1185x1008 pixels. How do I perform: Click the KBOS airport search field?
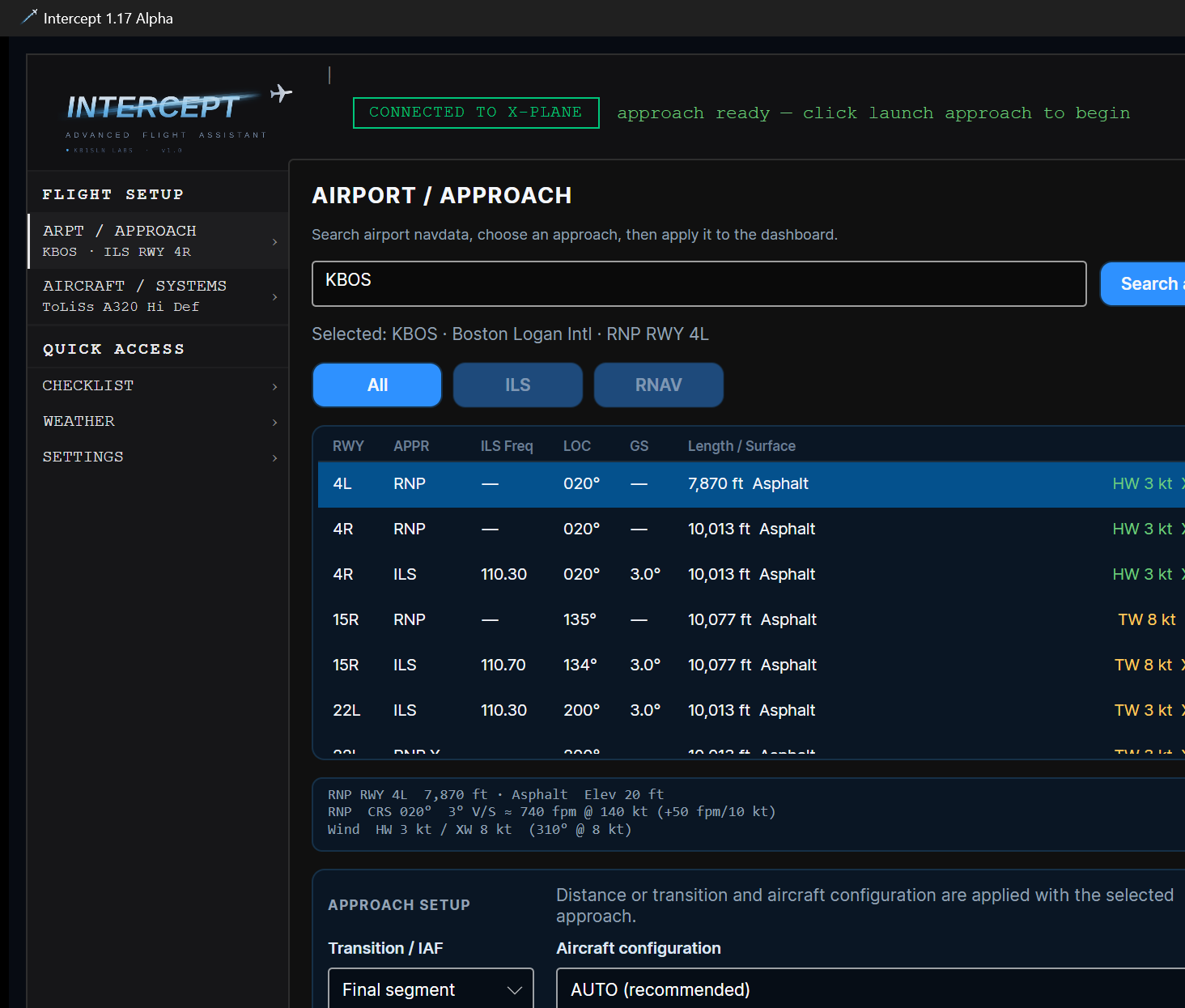coord(699,283)
